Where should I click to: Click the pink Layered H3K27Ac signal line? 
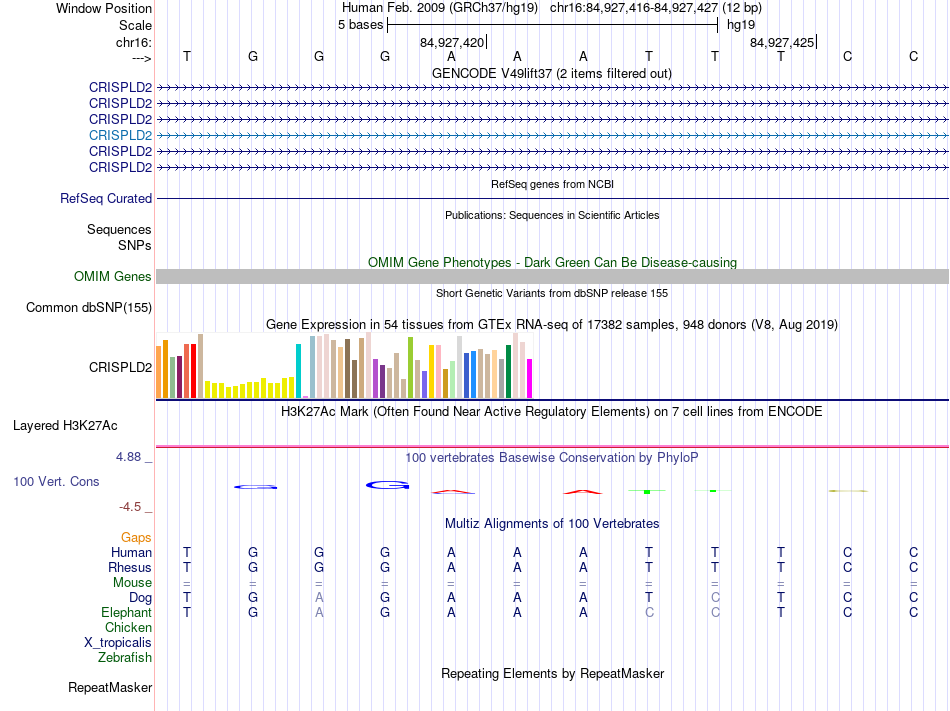click(552, 446)
